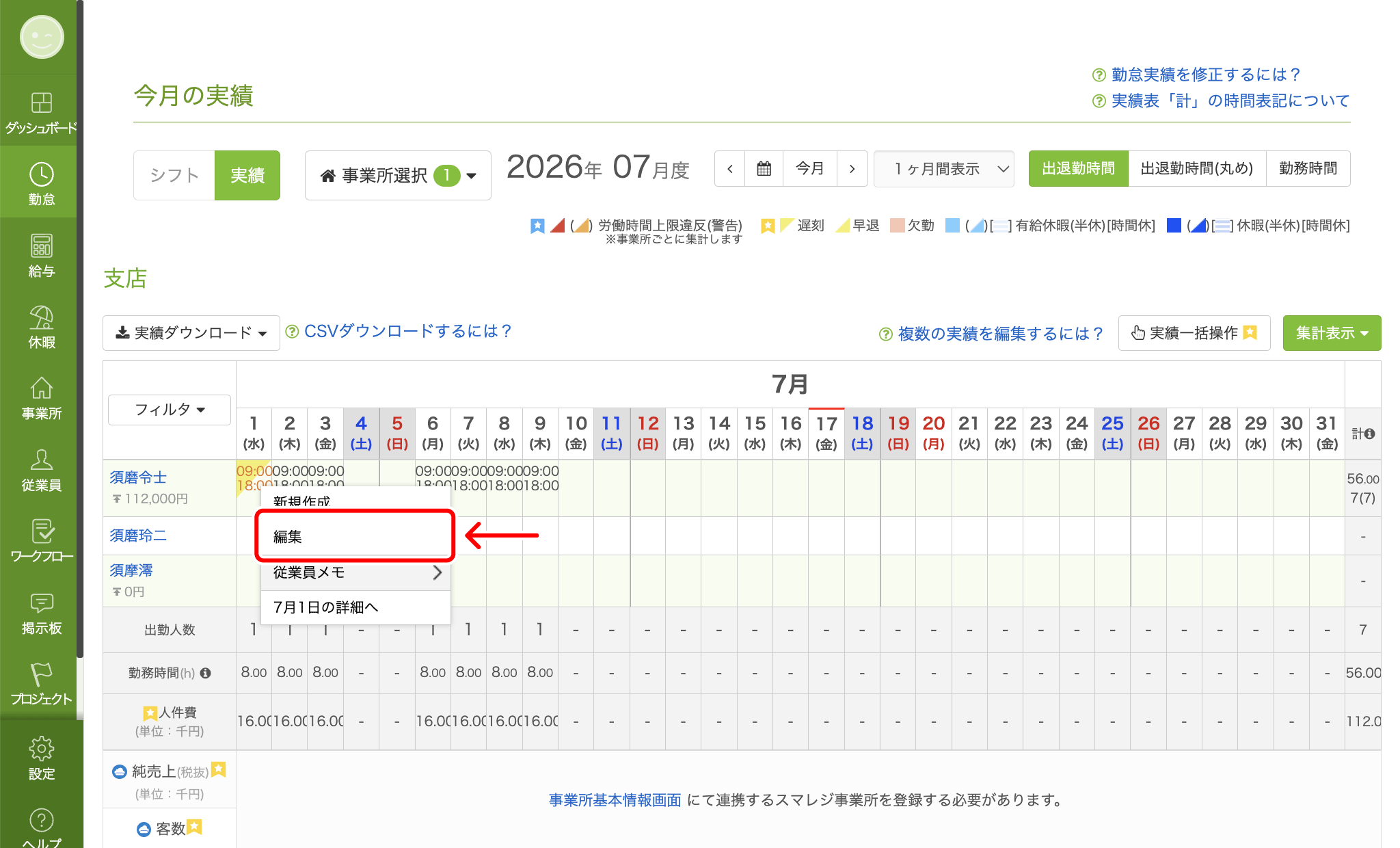
Task: Open the フィルタ dropdown
Action: [170, 410]
